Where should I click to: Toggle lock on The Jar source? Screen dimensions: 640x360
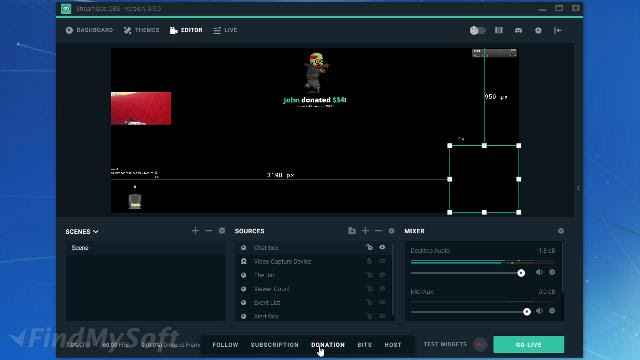[x=369, y=275]
